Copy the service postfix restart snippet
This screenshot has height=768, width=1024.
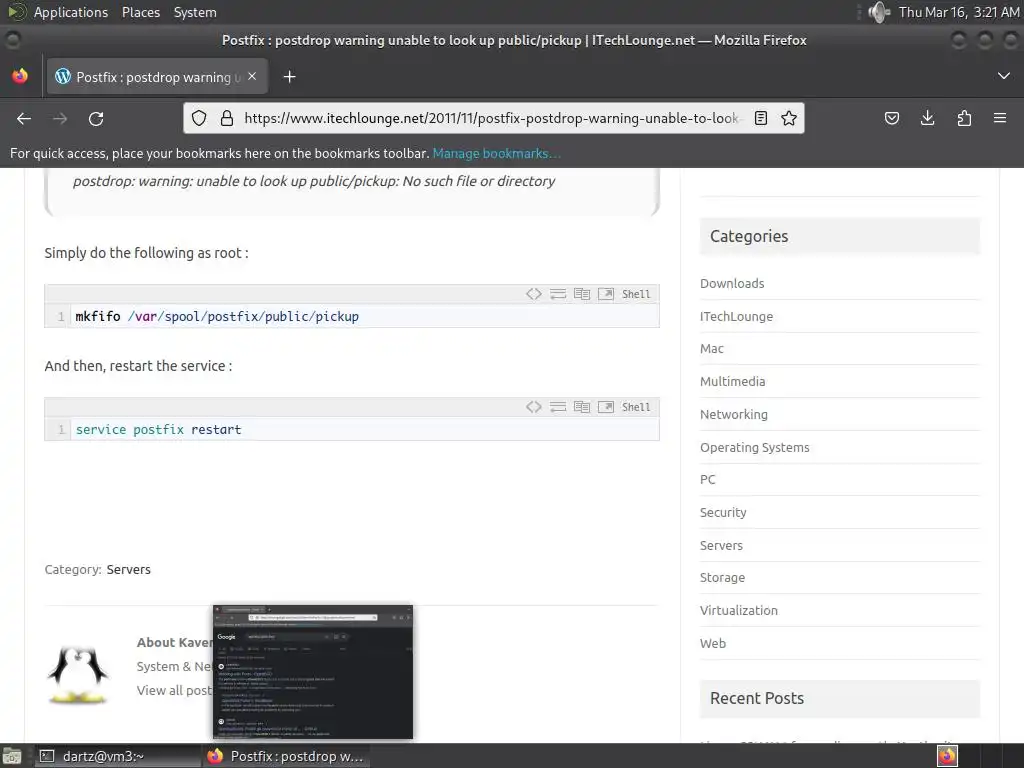tap(582, 407)
